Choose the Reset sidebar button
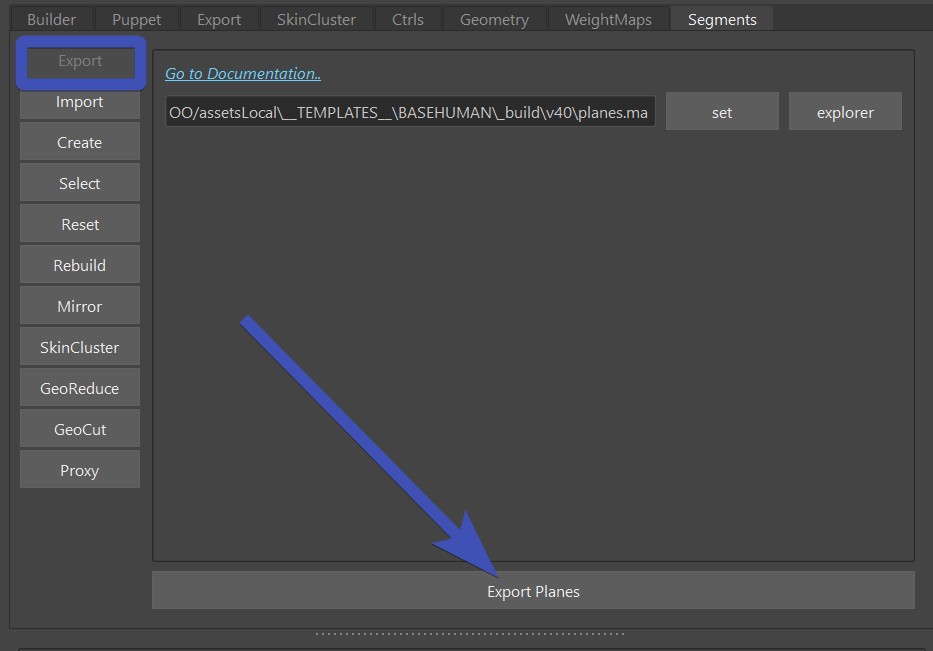Viewport: 933px width, 651px height. (x=80, y=225)
